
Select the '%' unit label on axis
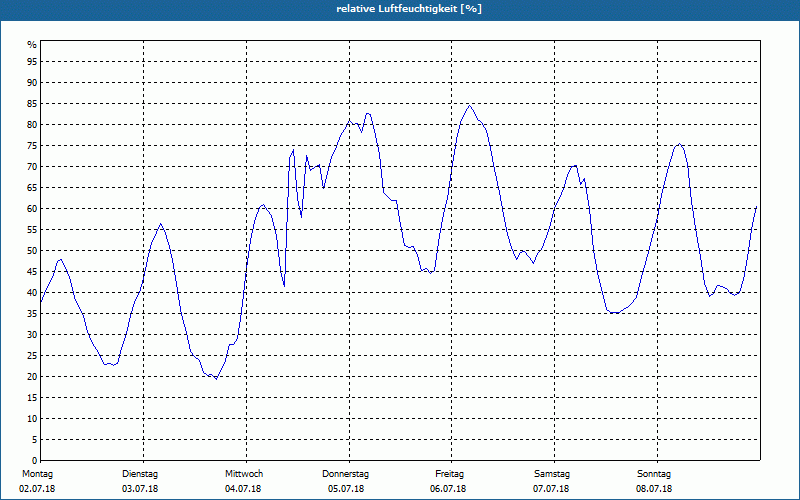32,45
